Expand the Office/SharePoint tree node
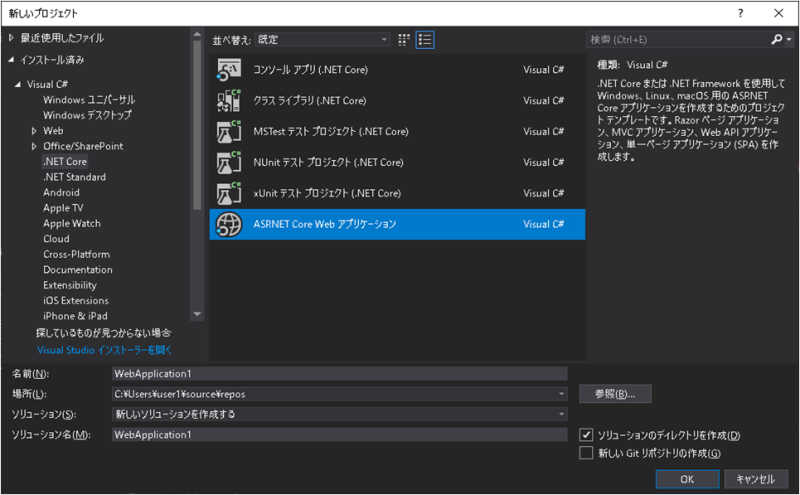The height and width of the screenshot is (495, 800). (34, 146)
